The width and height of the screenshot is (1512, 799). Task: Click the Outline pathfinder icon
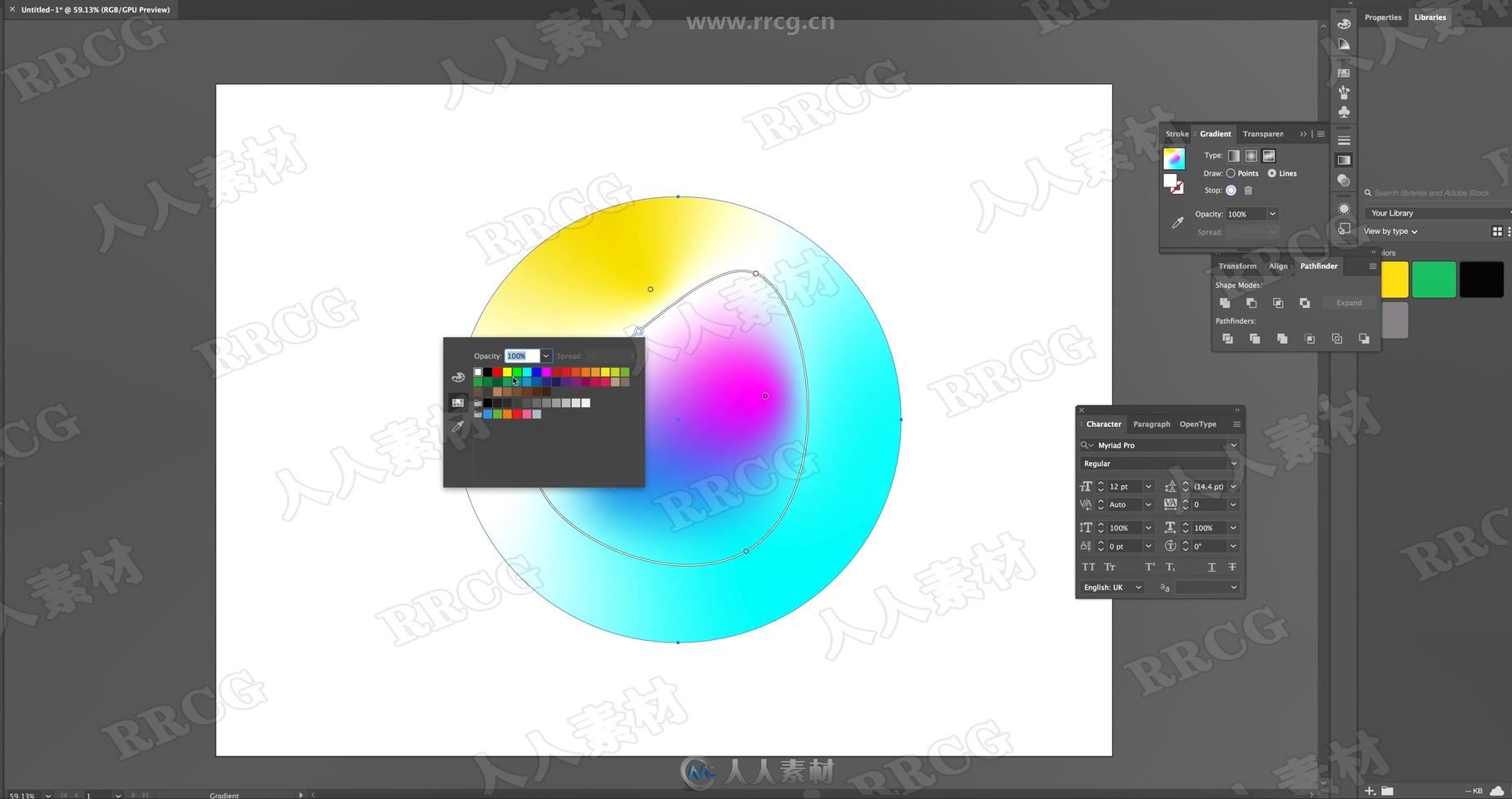coord(1337,339)
